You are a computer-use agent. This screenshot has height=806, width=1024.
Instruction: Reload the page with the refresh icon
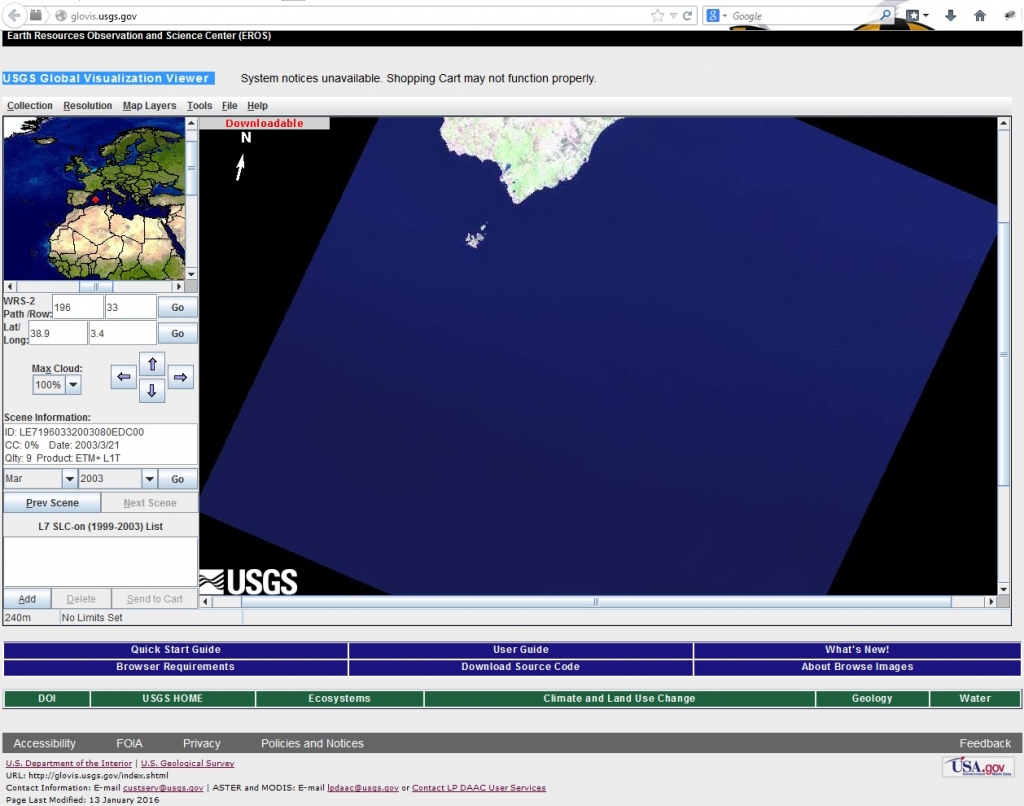click(x=688, y=16)
